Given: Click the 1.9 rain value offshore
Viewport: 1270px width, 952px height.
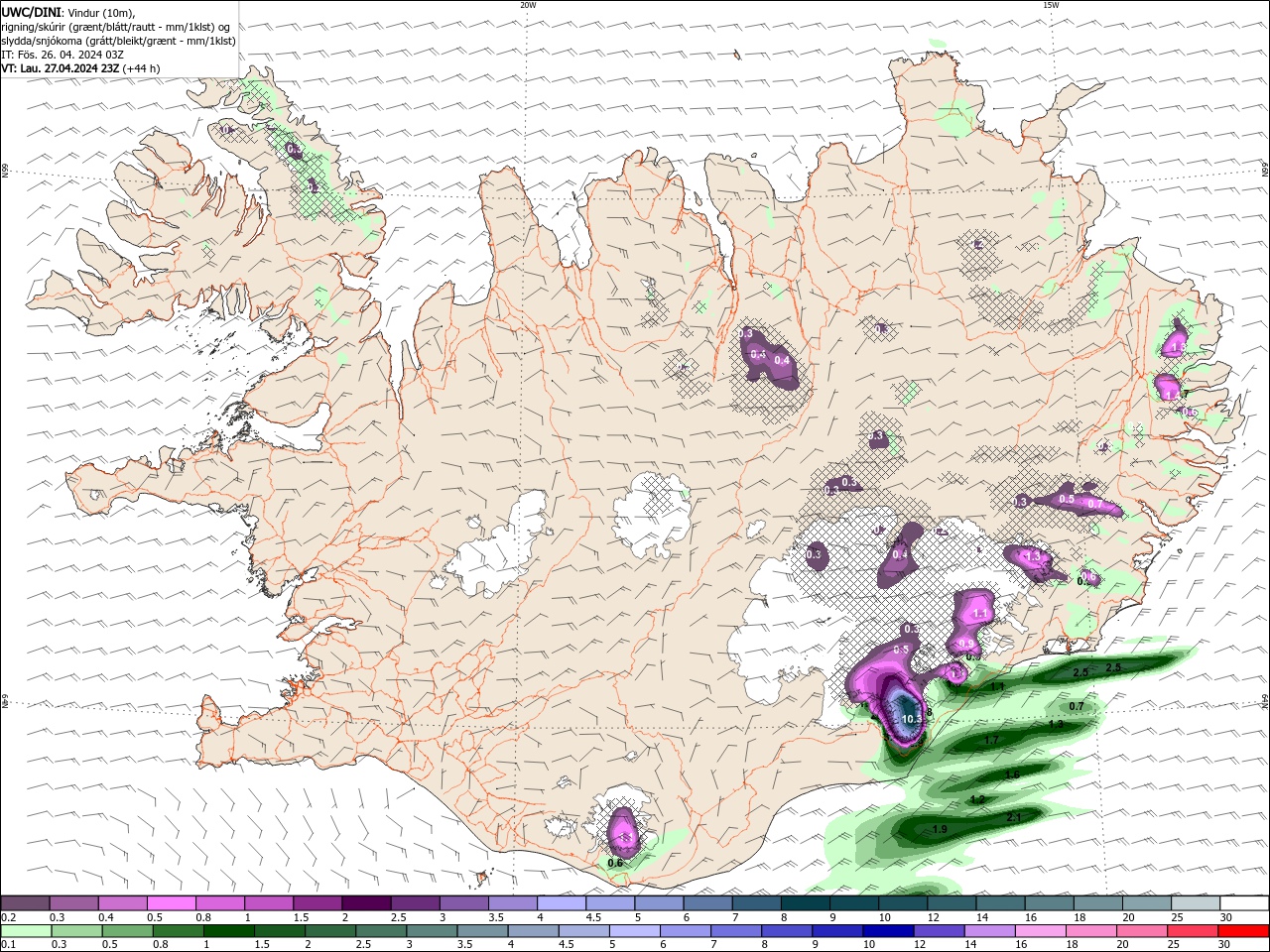Looking at the screenshot, I should pos(940,829).
